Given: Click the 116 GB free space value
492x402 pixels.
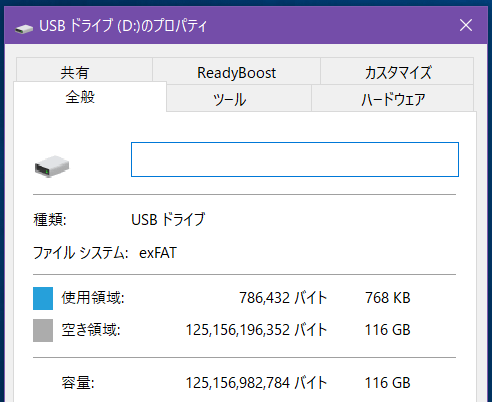Looking at the screenshot, I should 387,330.
